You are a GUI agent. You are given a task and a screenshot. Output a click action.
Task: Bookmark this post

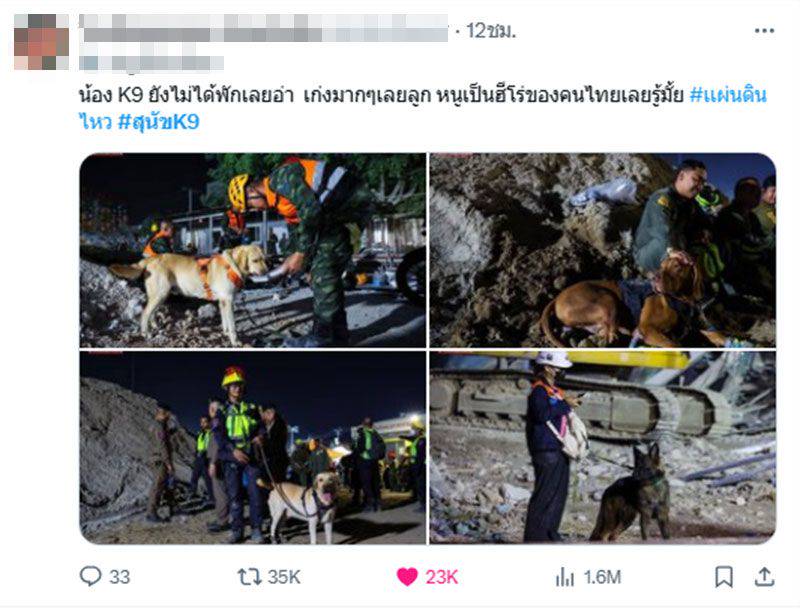pos(724,577)
